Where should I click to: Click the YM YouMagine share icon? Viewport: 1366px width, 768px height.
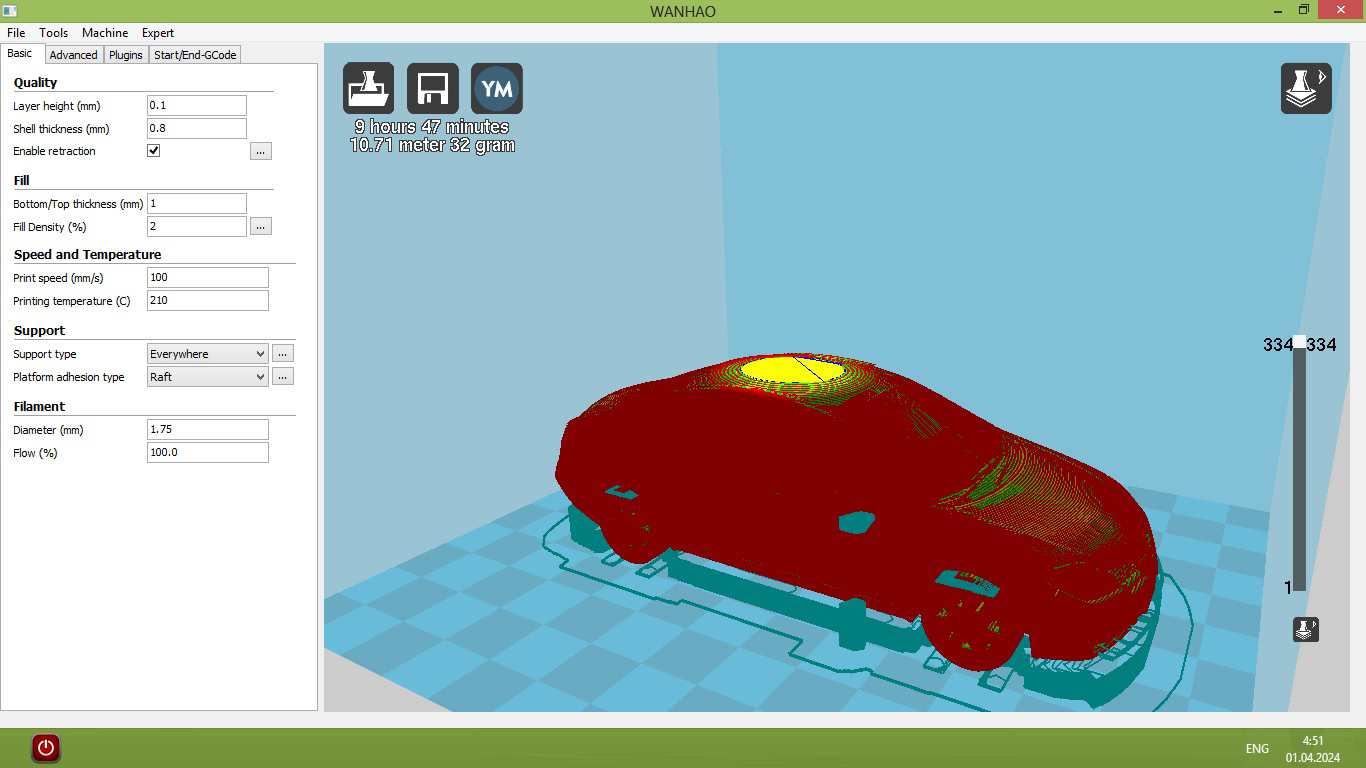[x=497, y=89]
